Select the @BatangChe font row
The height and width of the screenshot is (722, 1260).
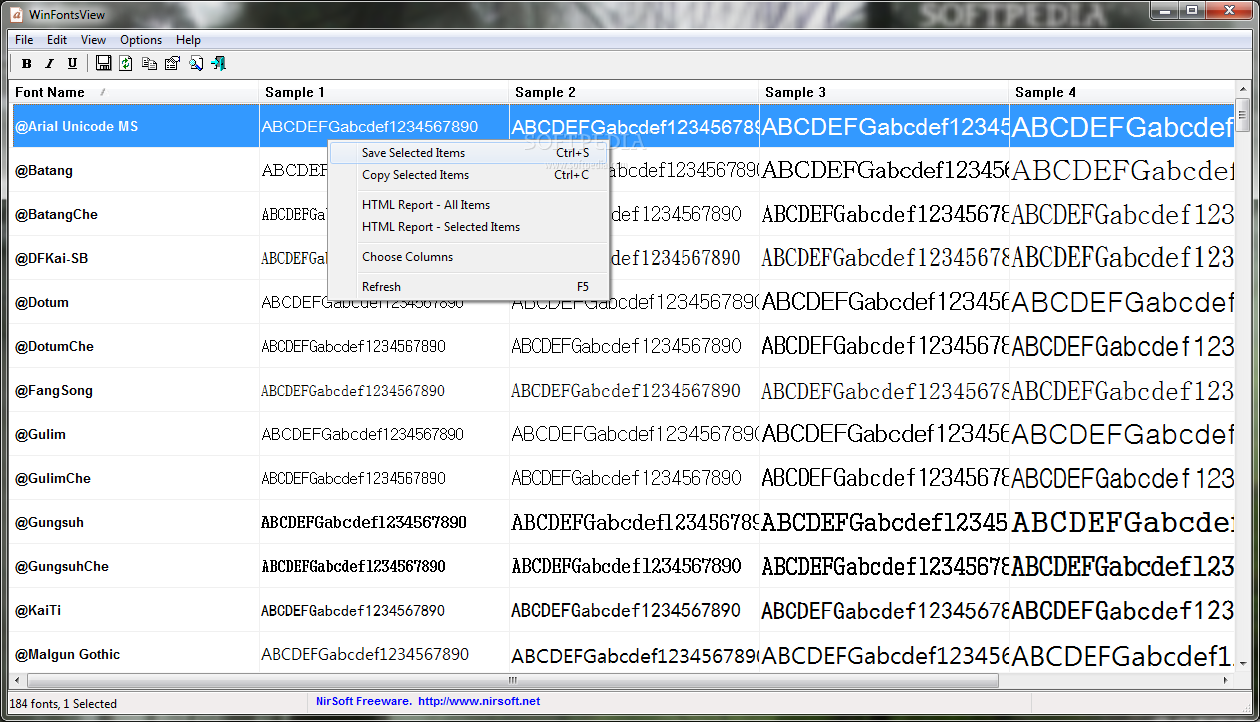tap(623, 214)
